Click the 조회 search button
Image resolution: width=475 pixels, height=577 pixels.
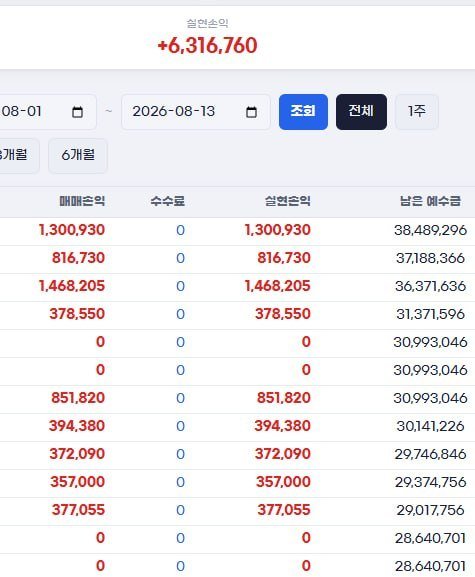point(303,111)
